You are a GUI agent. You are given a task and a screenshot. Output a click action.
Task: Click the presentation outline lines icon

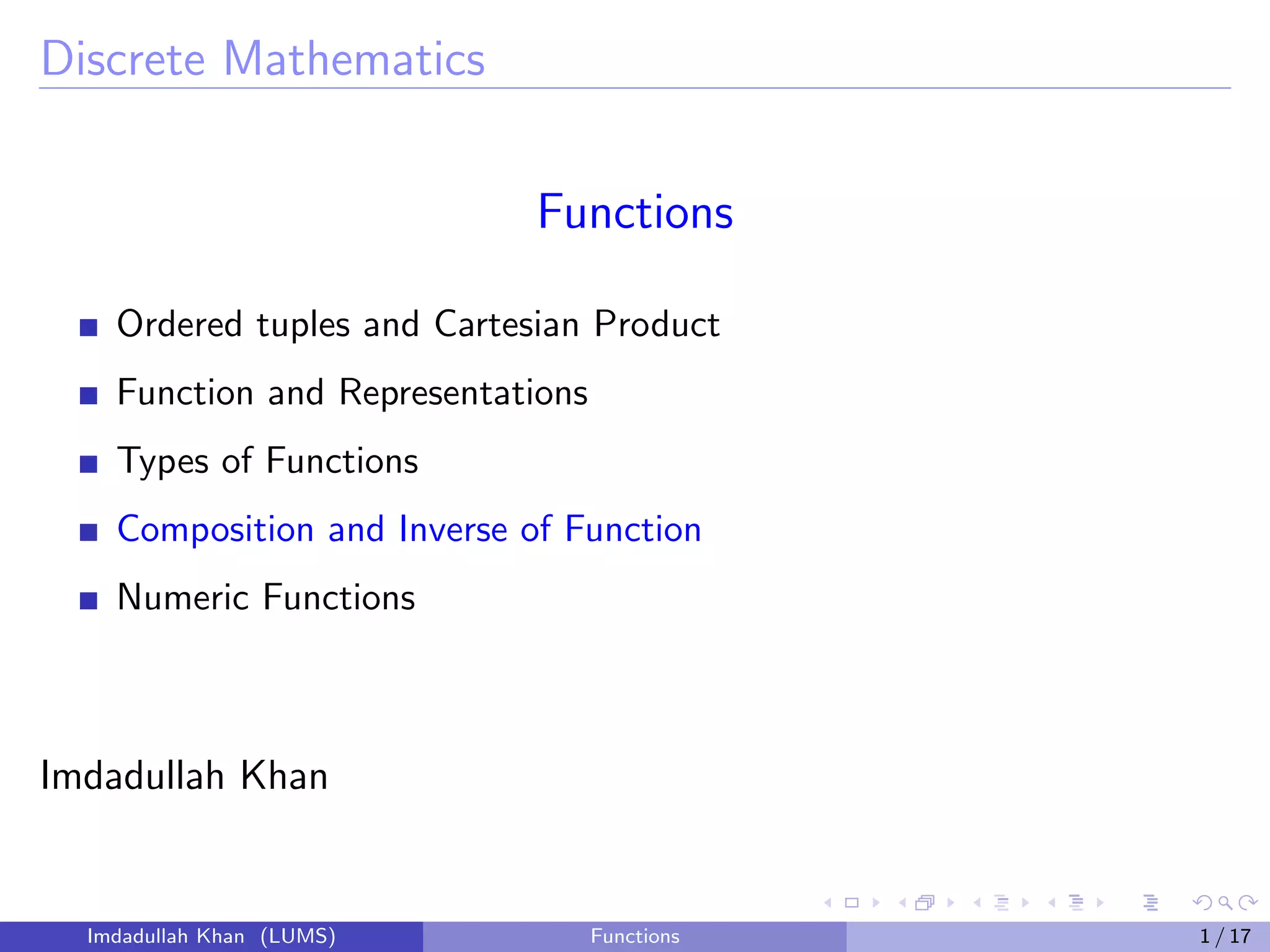(1151, 903)
